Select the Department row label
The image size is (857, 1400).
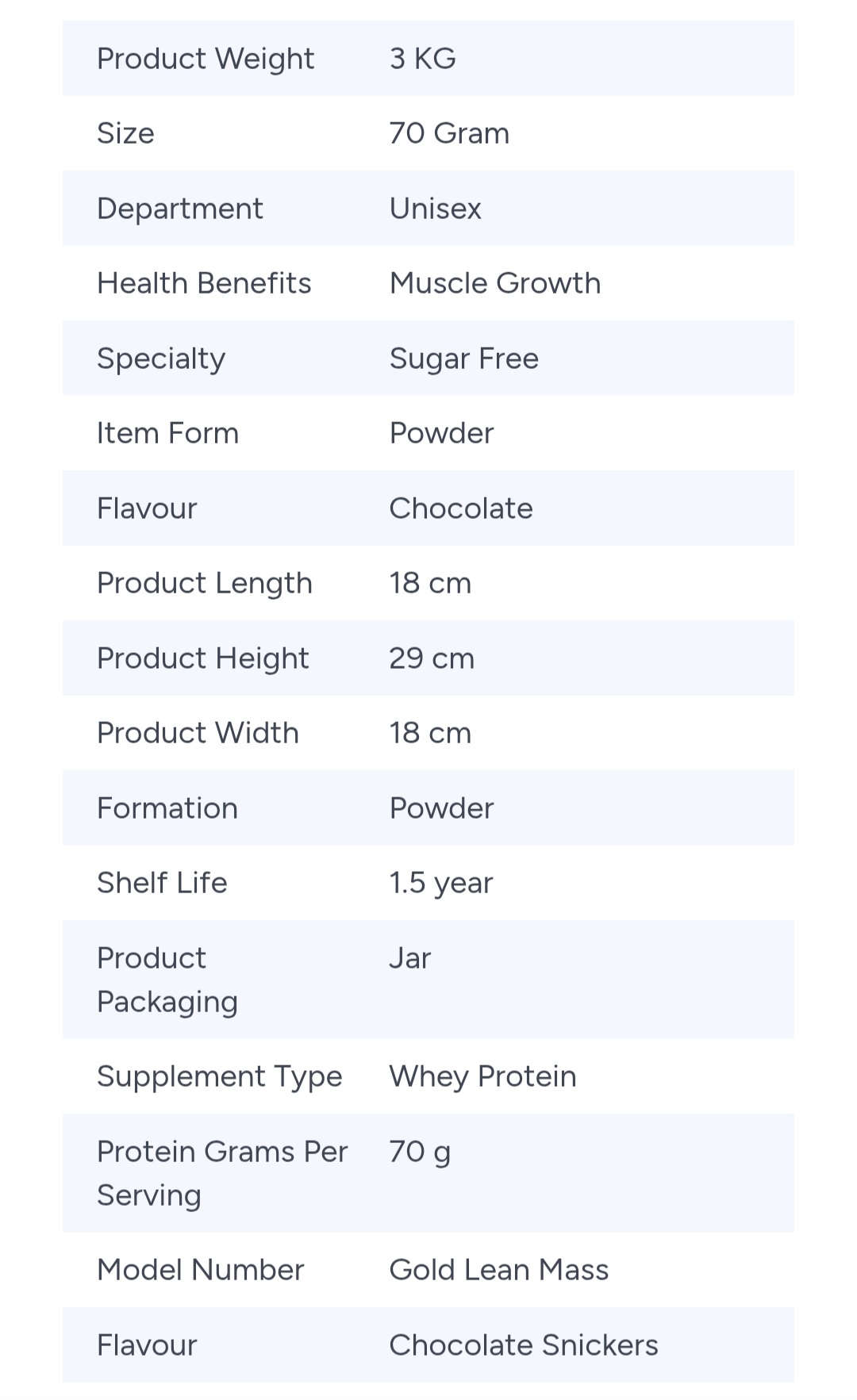179,209
